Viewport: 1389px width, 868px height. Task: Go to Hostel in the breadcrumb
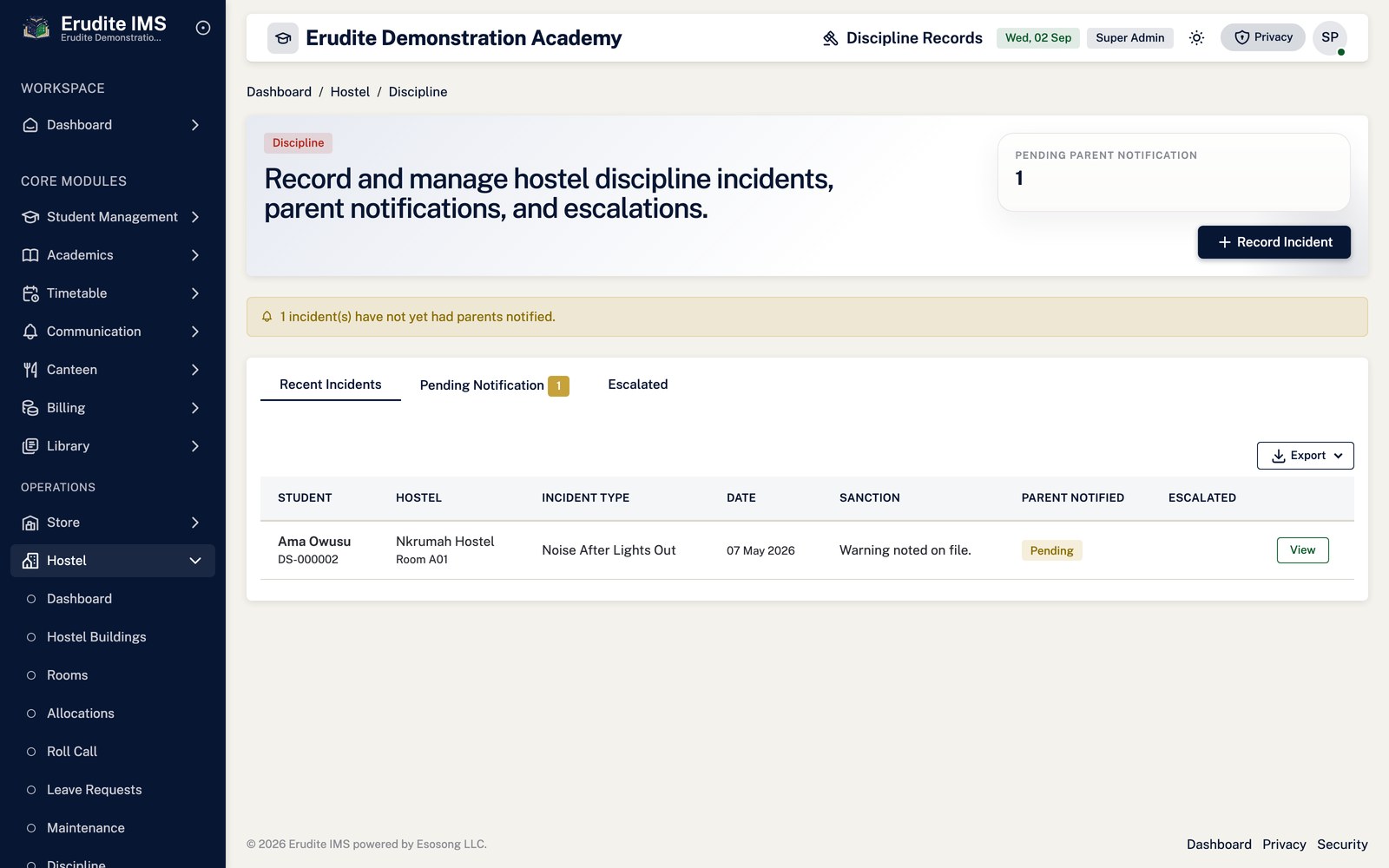350,92
